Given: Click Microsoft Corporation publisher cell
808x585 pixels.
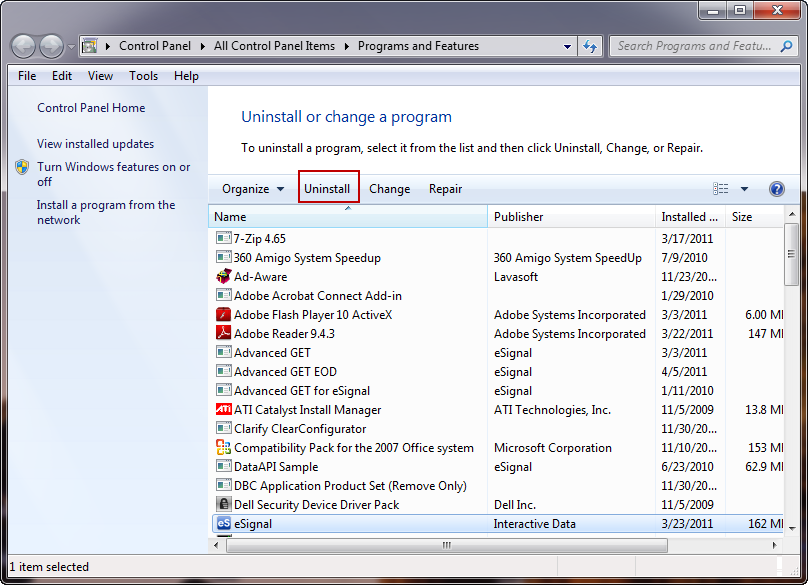Looking at the screenshot, I should point(552,448).
